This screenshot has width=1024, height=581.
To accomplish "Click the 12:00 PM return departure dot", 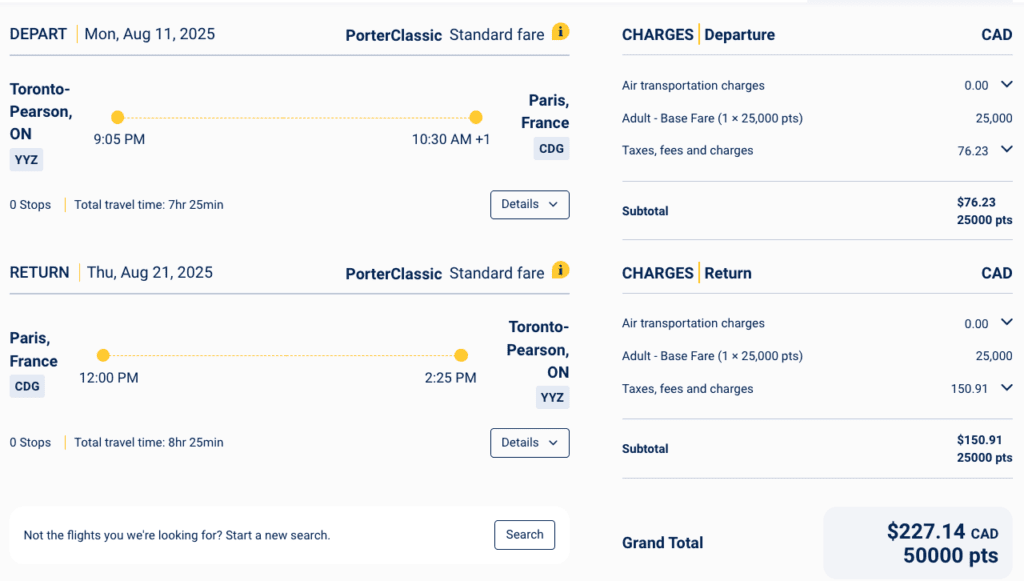I will (x=103, y=355).
